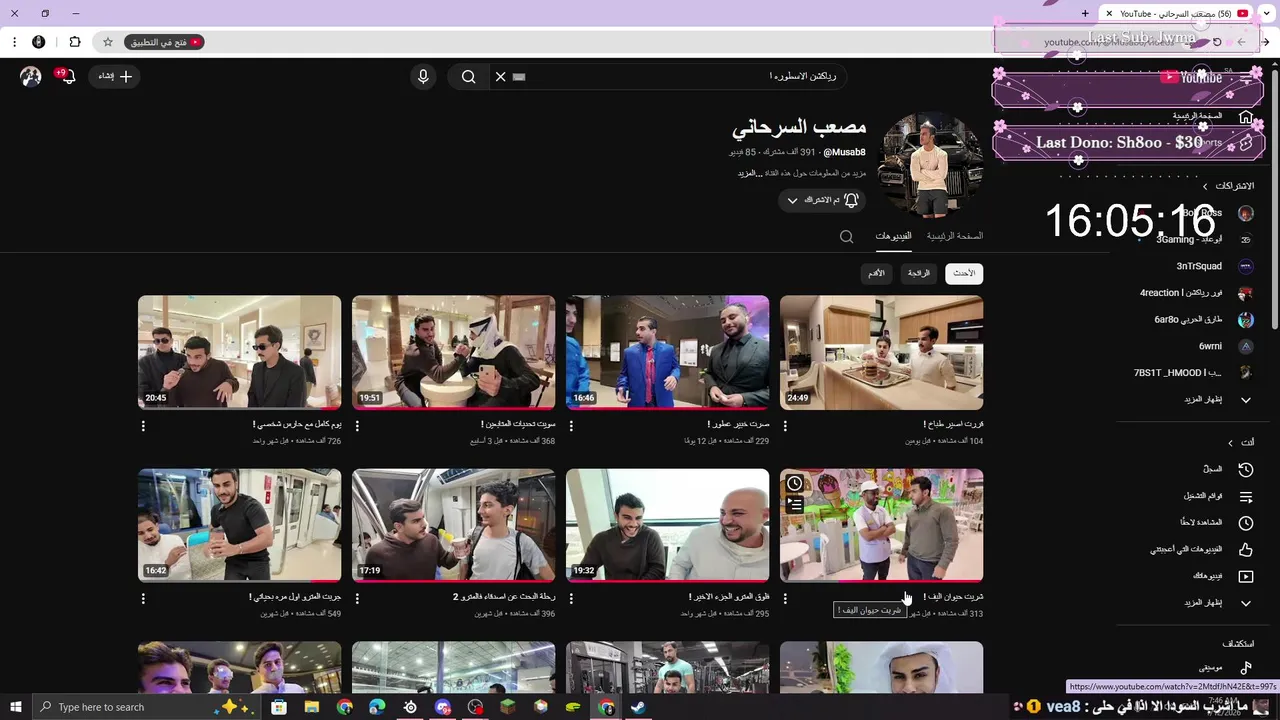Open Microsoft Store from taskbar

point(279,707)
